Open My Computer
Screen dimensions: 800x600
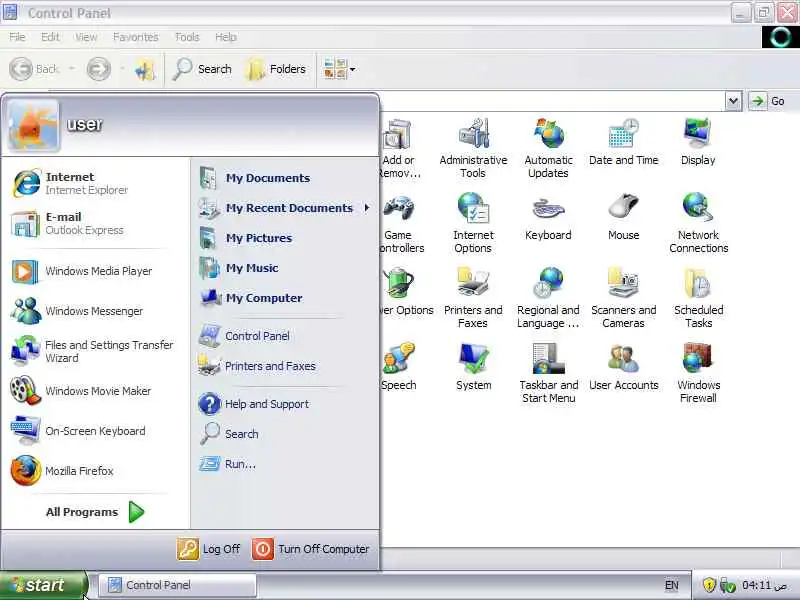click(x=284, y=298)
